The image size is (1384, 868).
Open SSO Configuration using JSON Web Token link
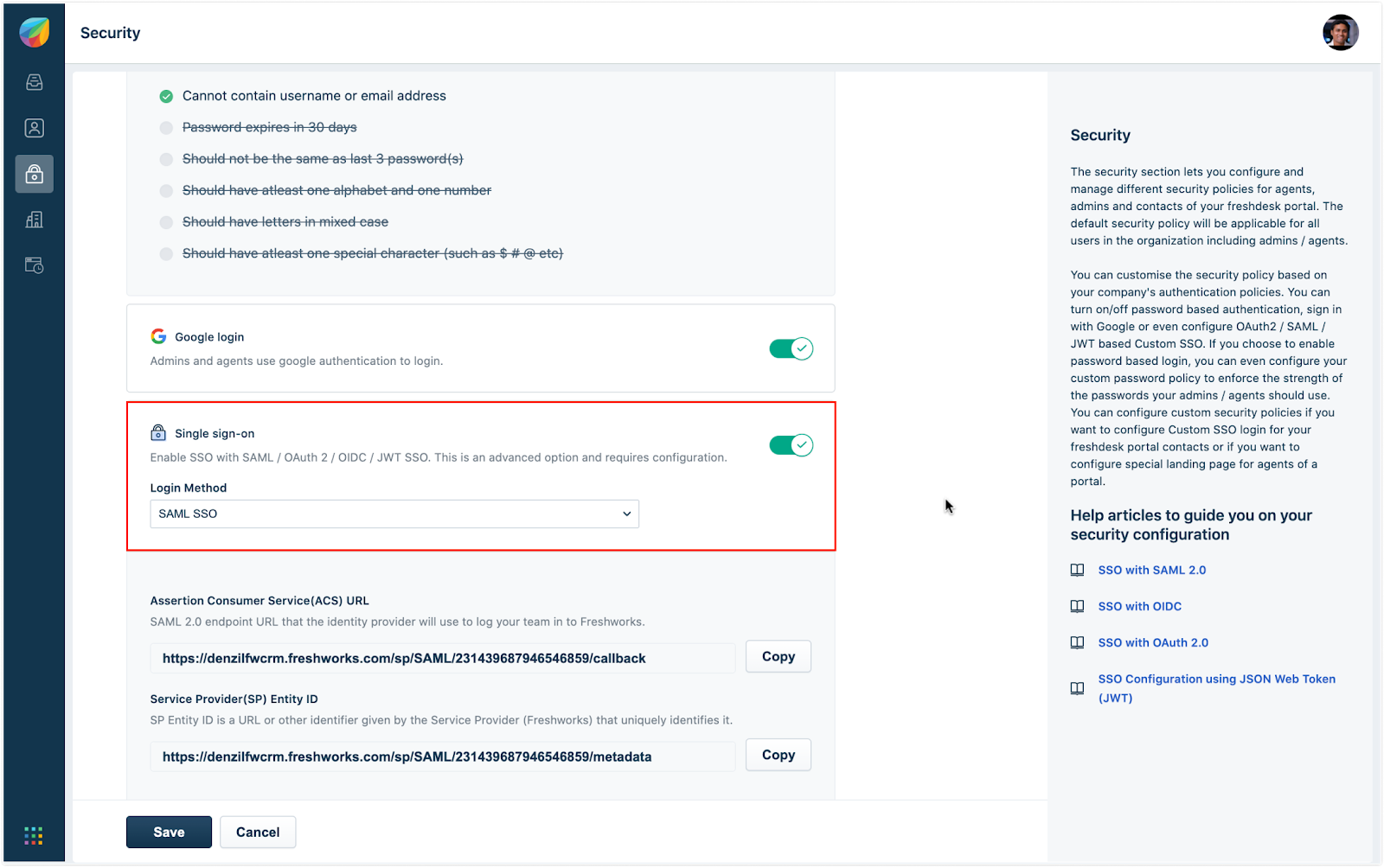[1216, 688]
